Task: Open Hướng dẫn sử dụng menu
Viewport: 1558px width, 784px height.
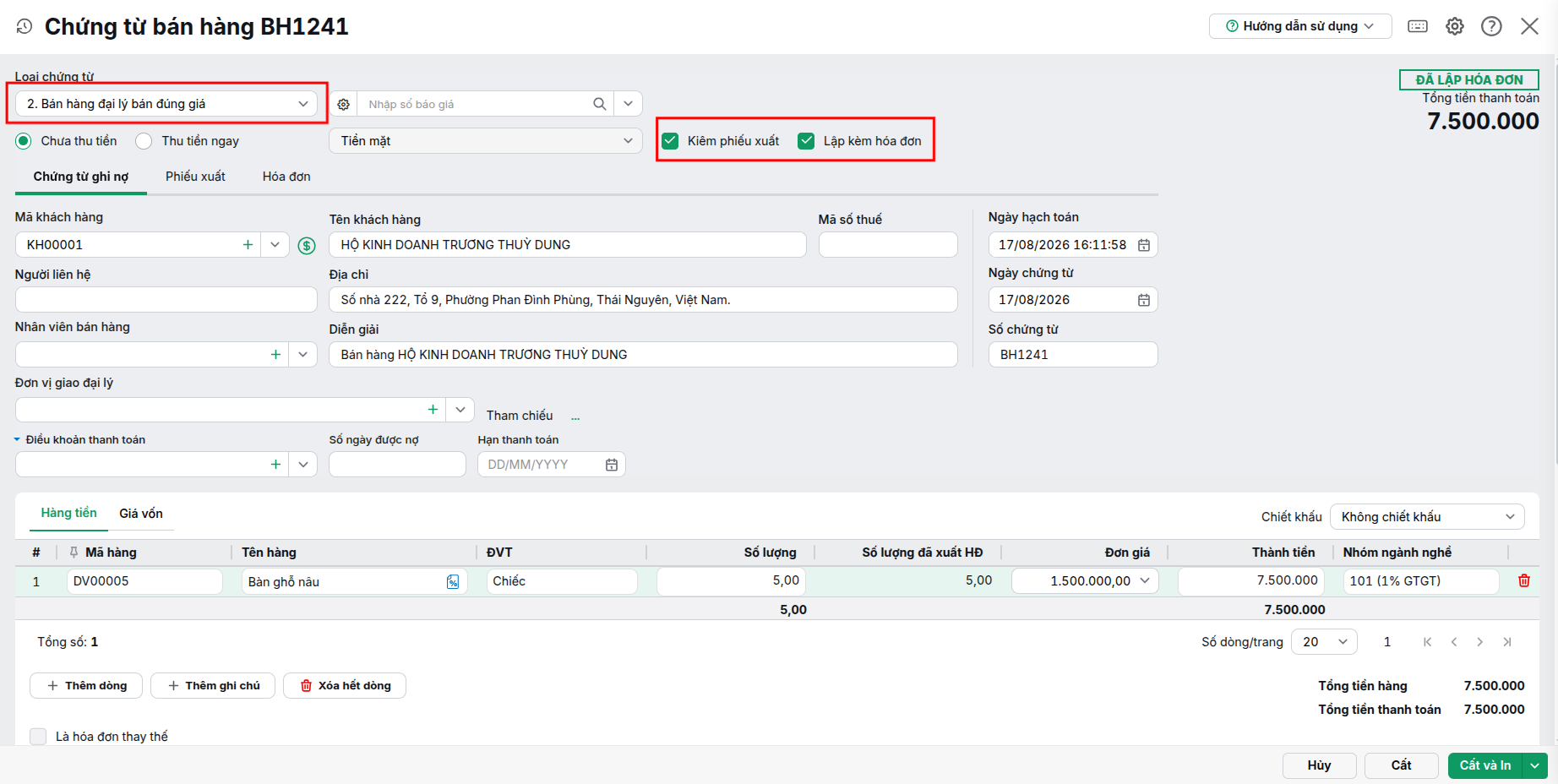Action: 1300,26
